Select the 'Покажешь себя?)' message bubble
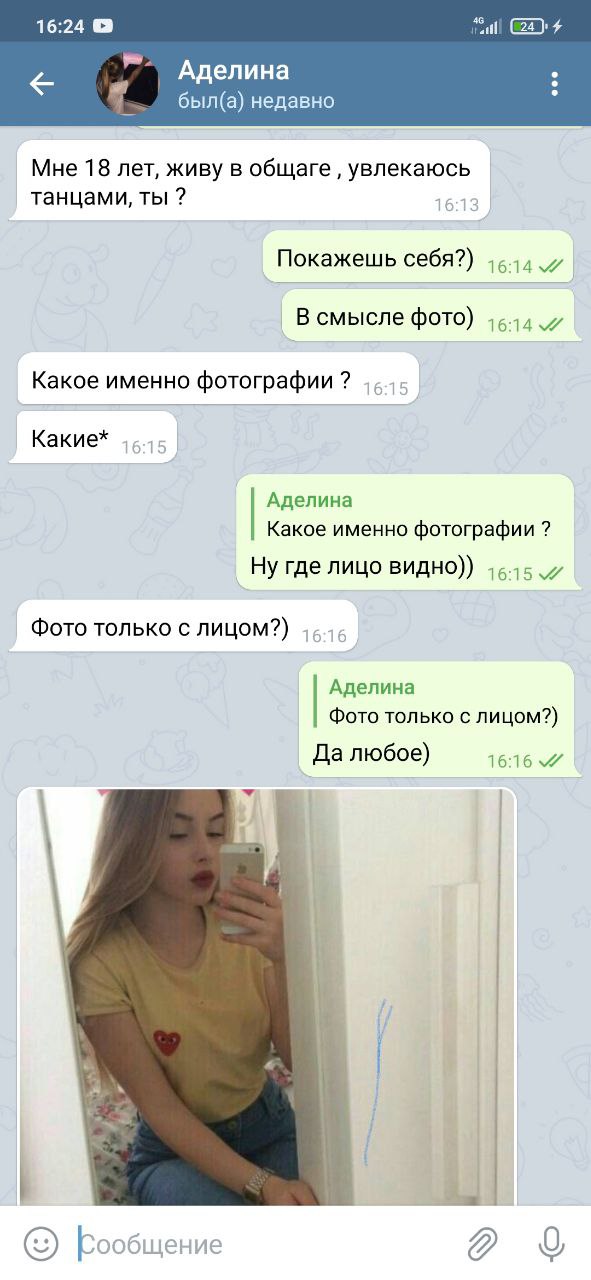This screenshot has width=591, height=1280. coord(418,258)
